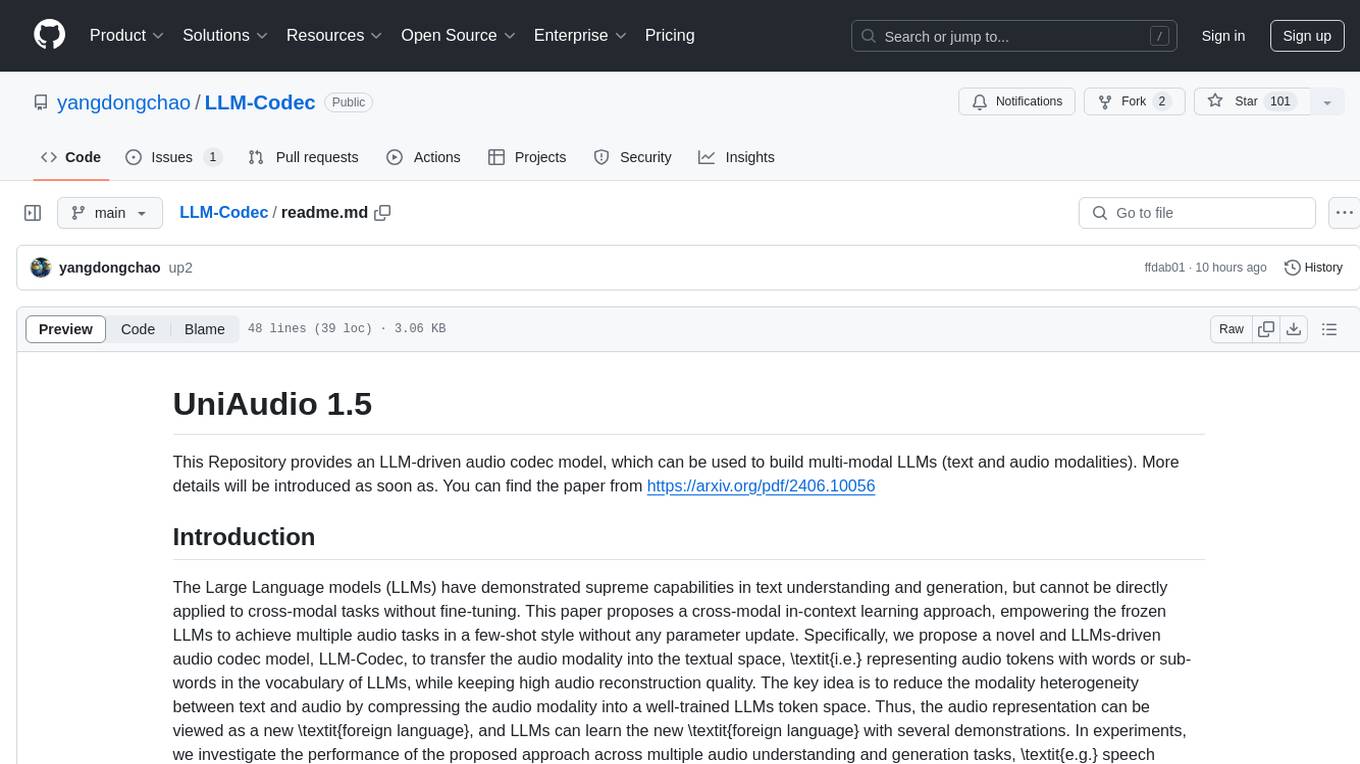Open LLM-Codec breadcrumb link
This screenshot has width=1360, height=764.
click(x=224, y=213)
